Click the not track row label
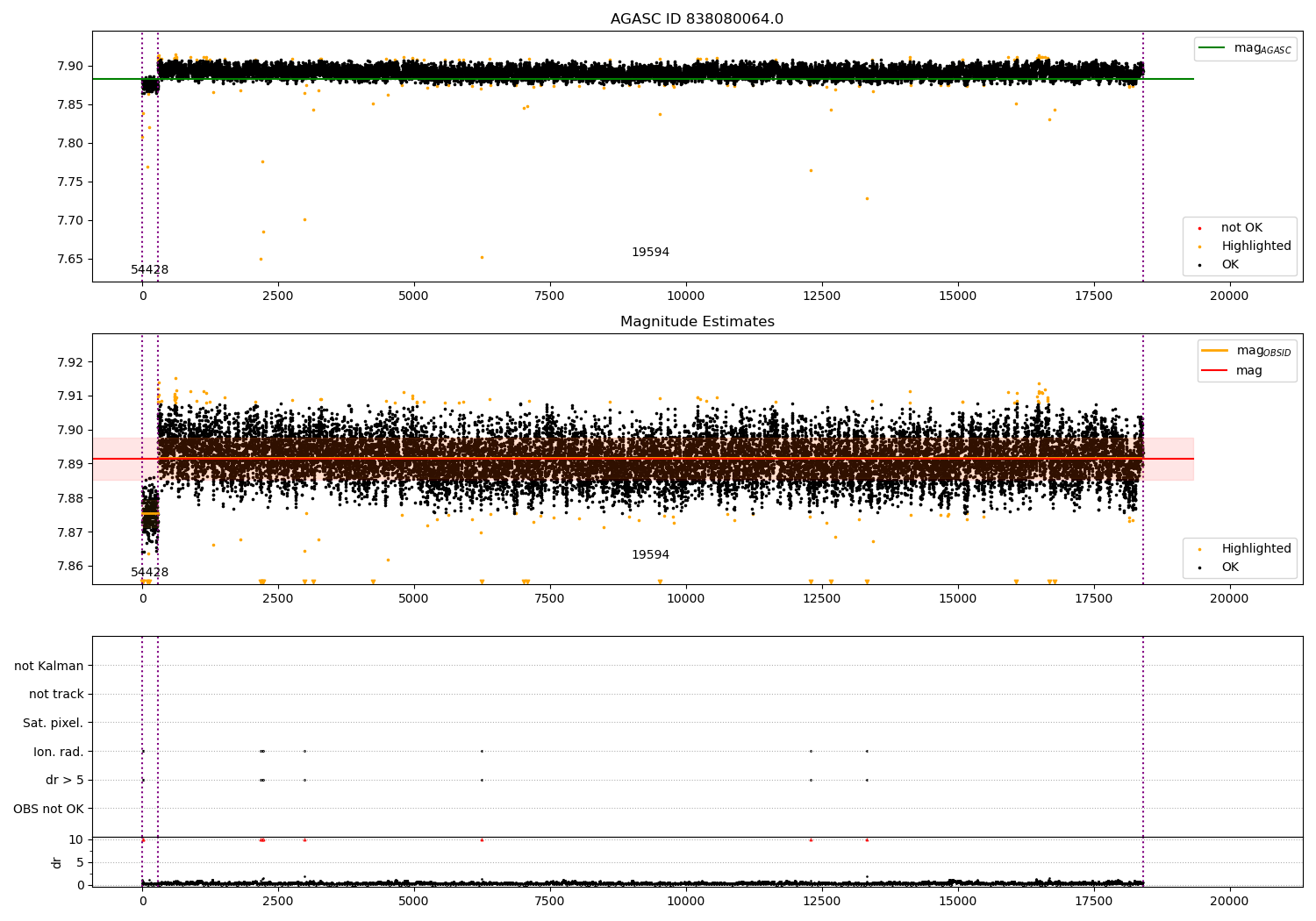Image resolution: width=1316 pixels, height=921 pixels. pos(56,695)
